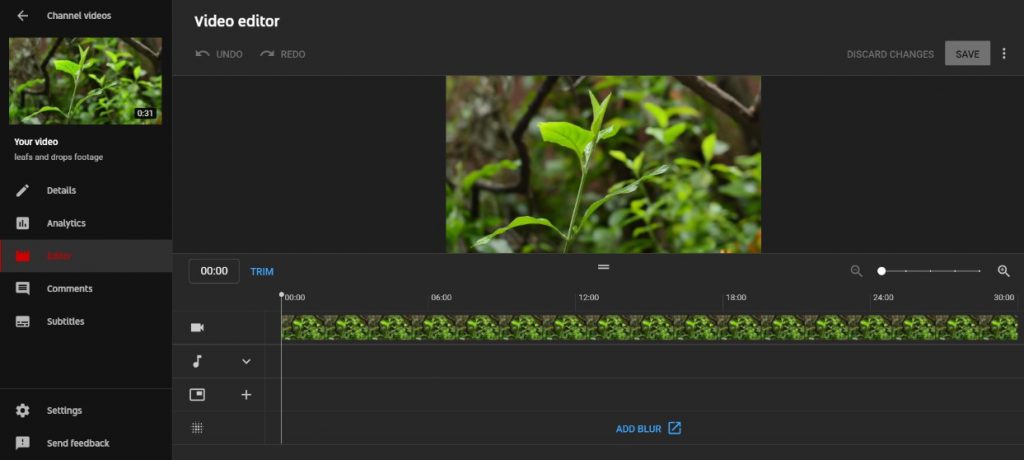Open the Analytics bar chart icon
1024x460 pixels.
pos(23,223)
